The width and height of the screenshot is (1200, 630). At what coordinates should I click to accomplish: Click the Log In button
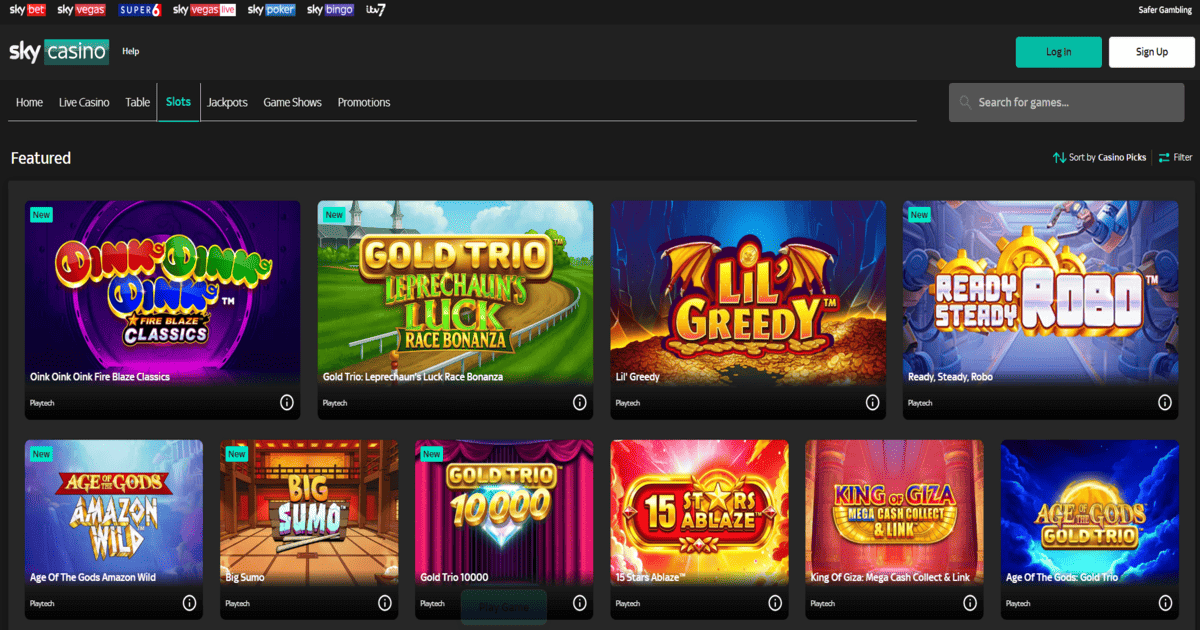coord(1059,52)
